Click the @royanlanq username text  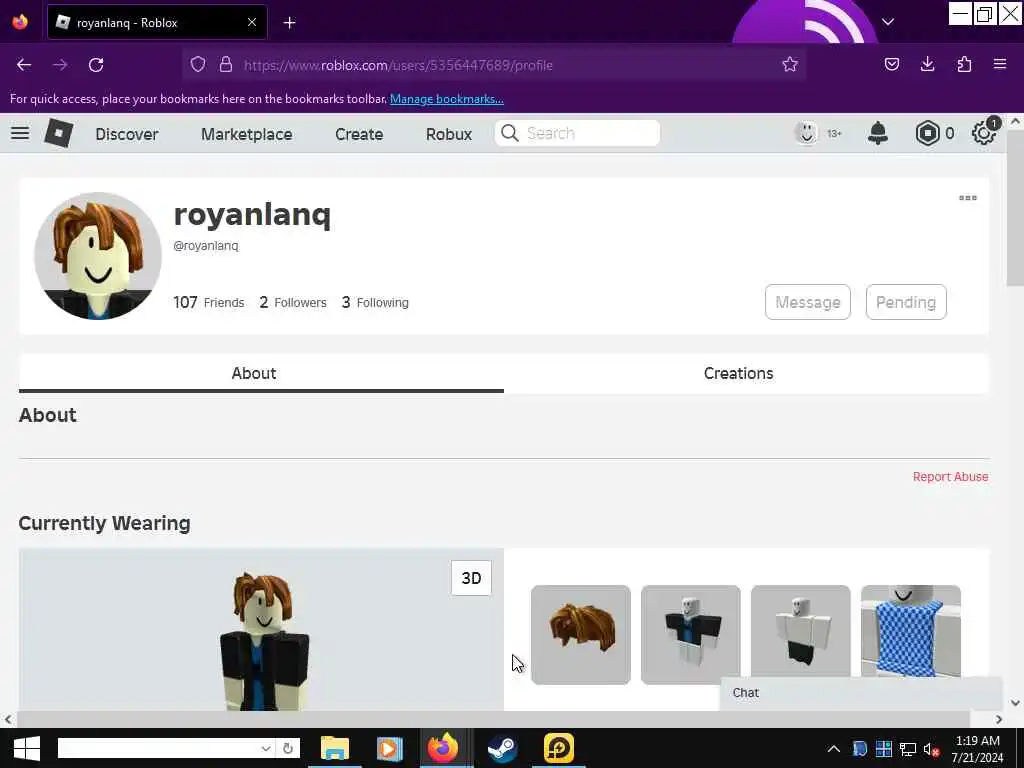(206, 246)
